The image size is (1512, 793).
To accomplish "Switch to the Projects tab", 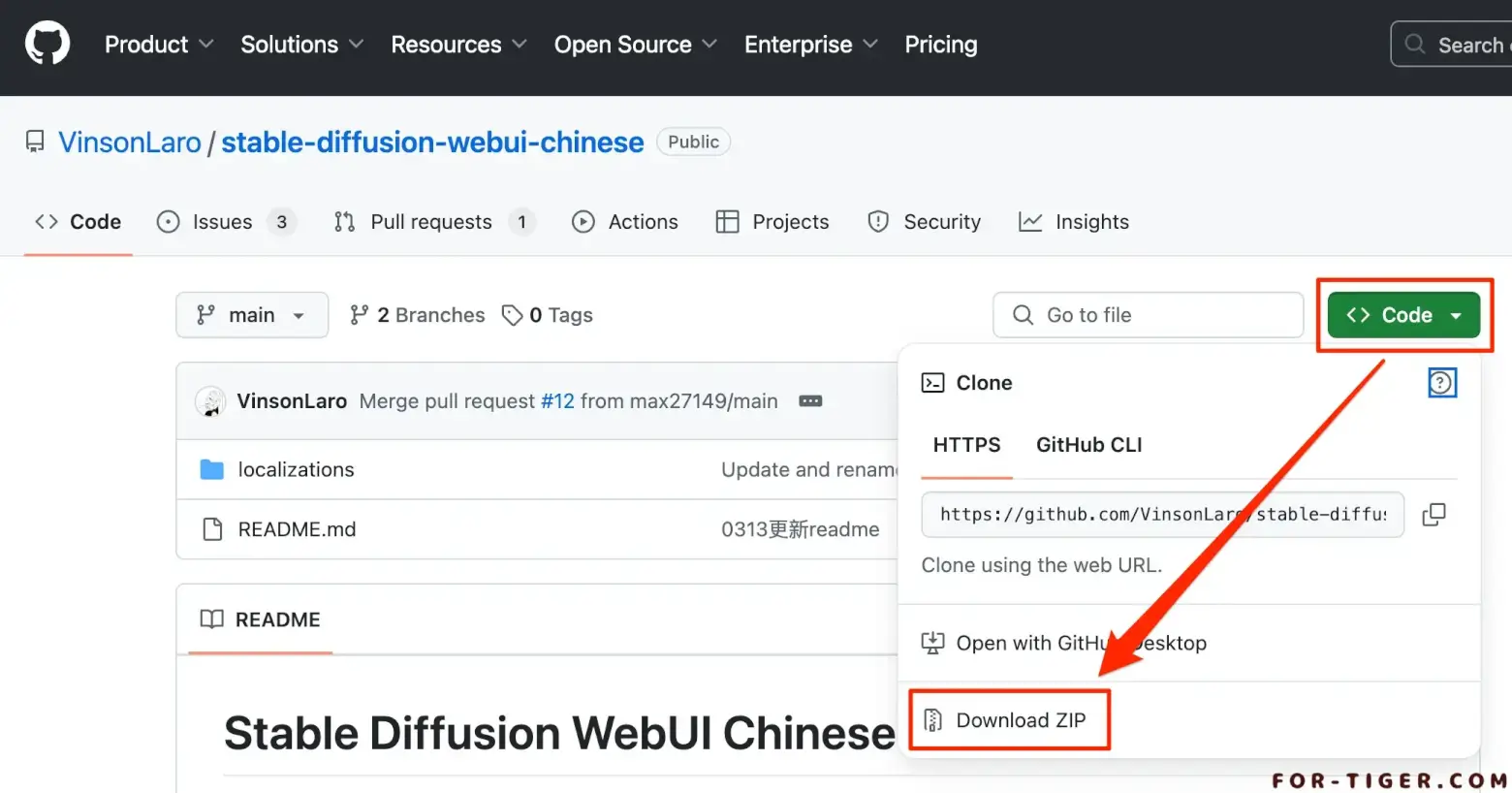I will [x=772, y=222].
